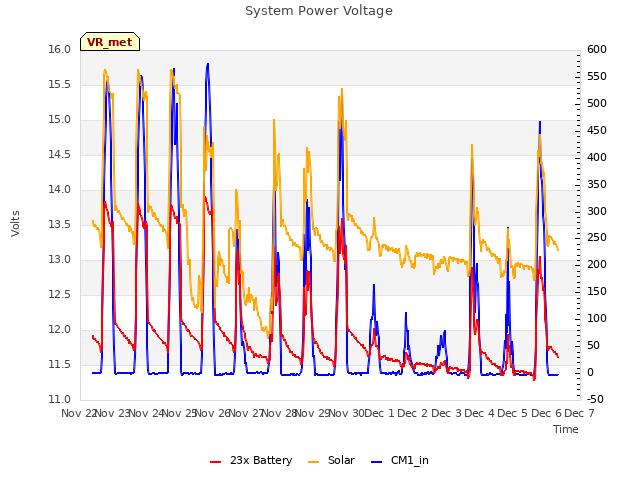Click the 200 right axis label

tap(597, 264)
